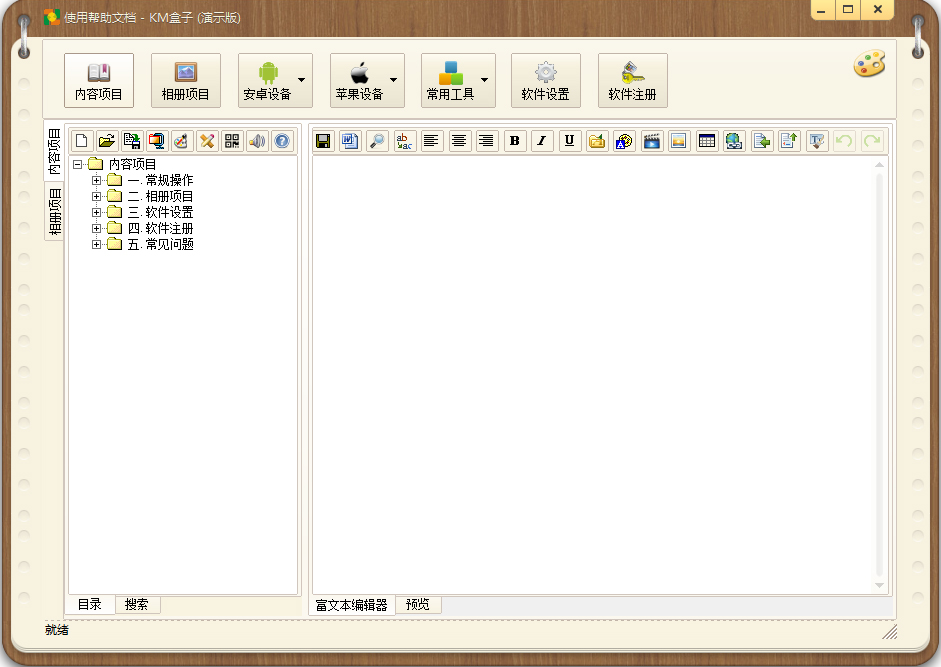Switch to the 搜索 tab
This screenshot has height=667, width=941.
pyautogui.click(x=137, y=604)
